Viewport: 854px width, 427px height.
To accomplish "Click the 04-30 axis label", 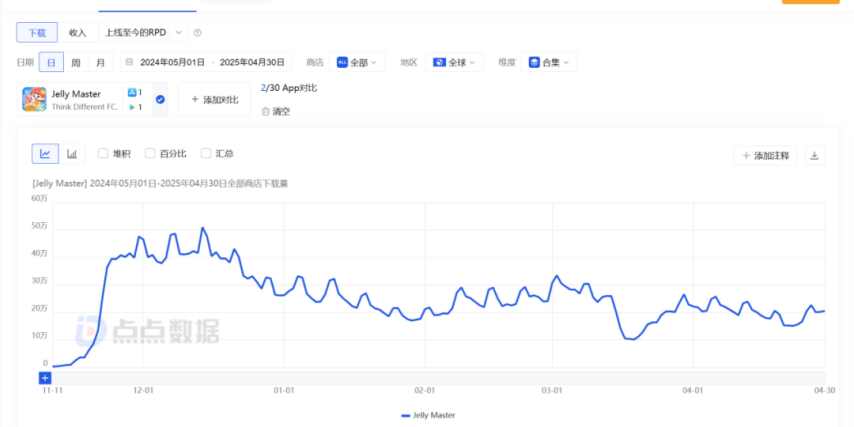I will [824, 391].
